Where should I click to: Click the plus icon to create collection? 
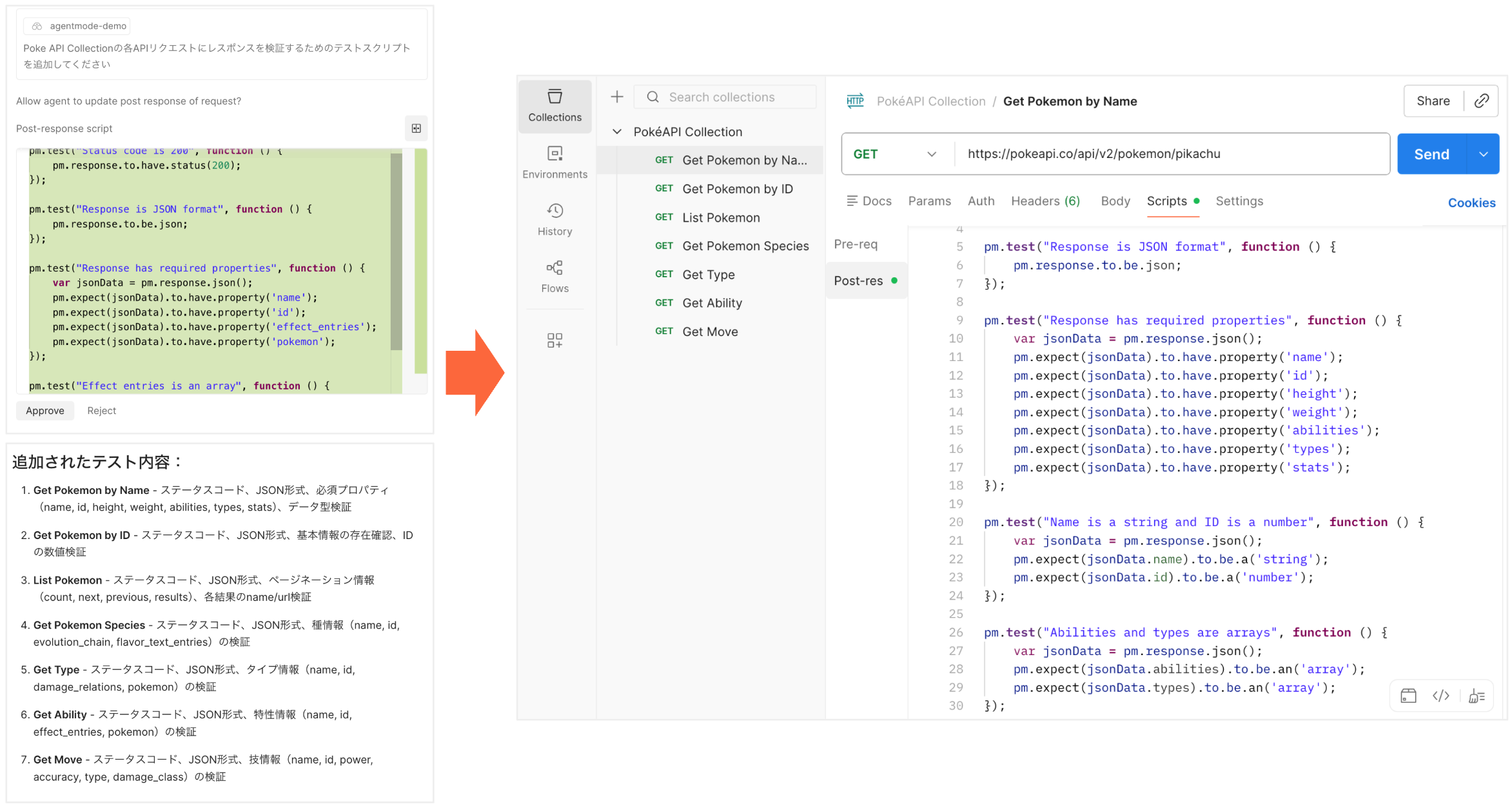click(x=616, y=97)
